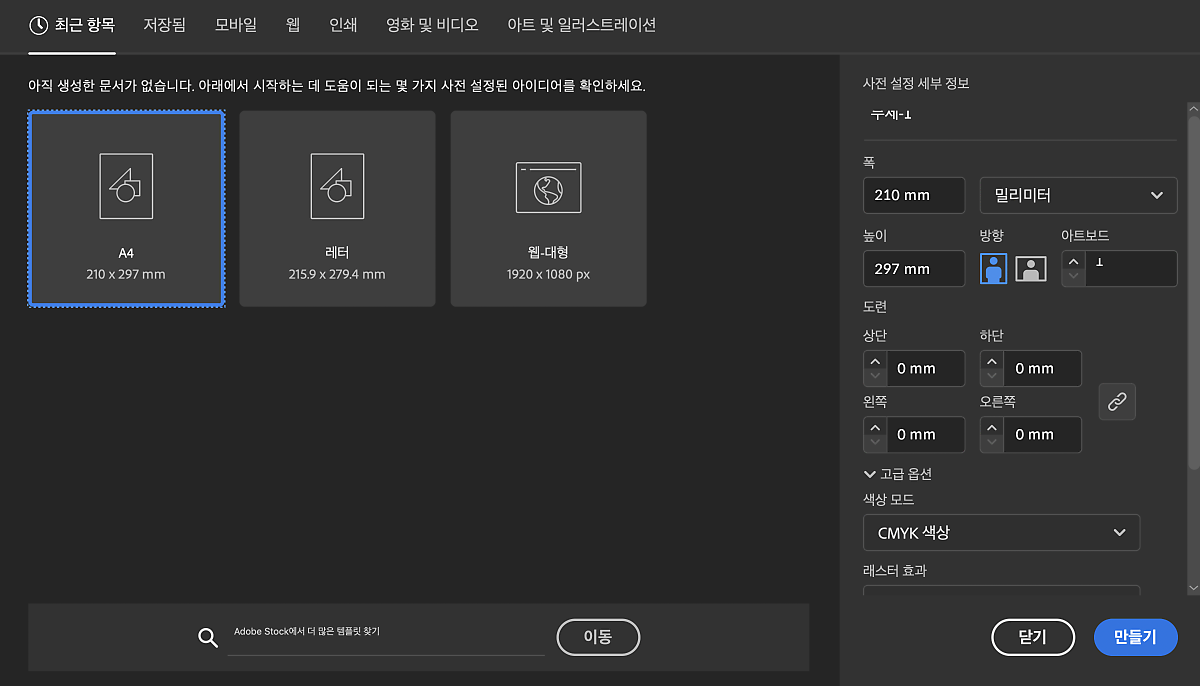Switch to the 모바일 tab
This screenshot has height=686, width=1200.
click(236, 25)
